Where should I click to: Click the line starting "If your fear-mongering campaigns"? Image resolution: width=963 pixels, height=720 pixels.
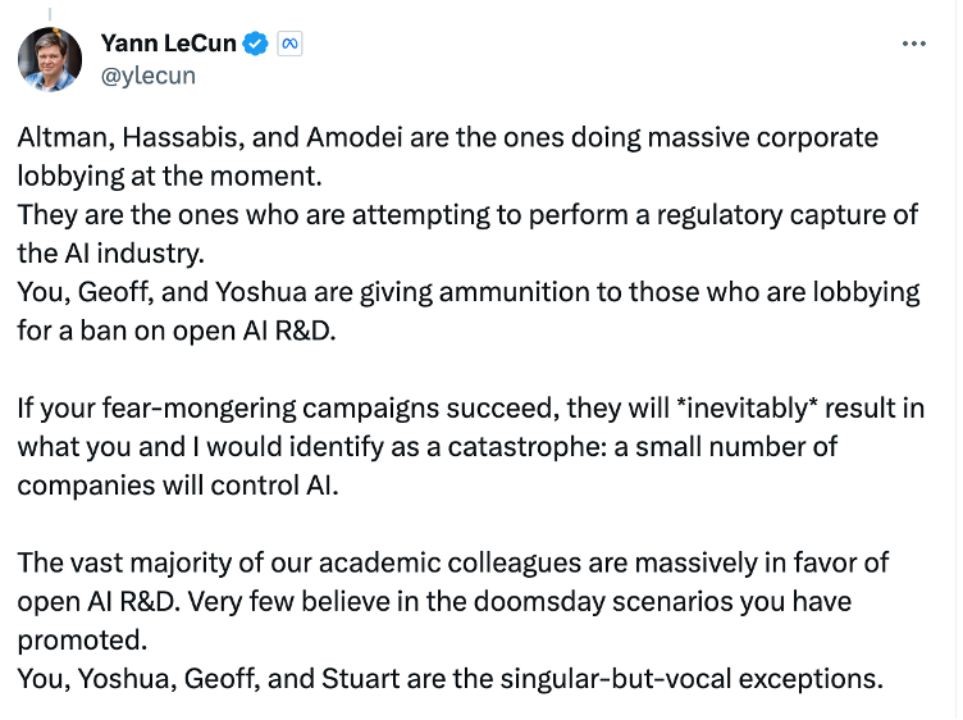pyautogui.click(x=470, y=409)
